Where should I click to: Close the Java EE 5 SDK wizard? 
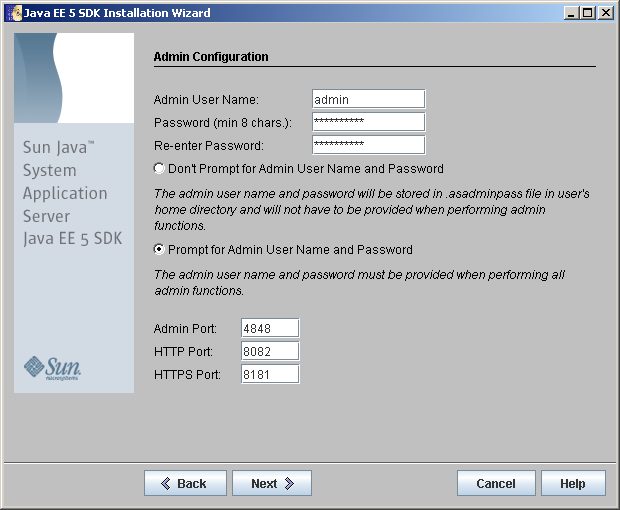point(606,13)
